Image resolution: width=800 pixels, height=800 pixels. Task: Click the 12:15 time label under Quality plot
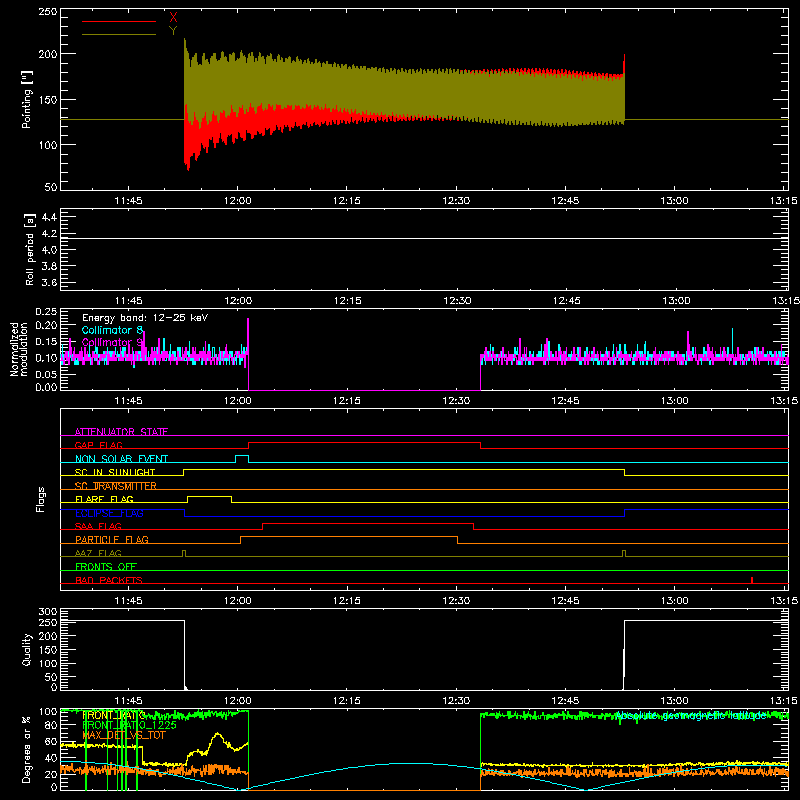click(x=347, y=701)
